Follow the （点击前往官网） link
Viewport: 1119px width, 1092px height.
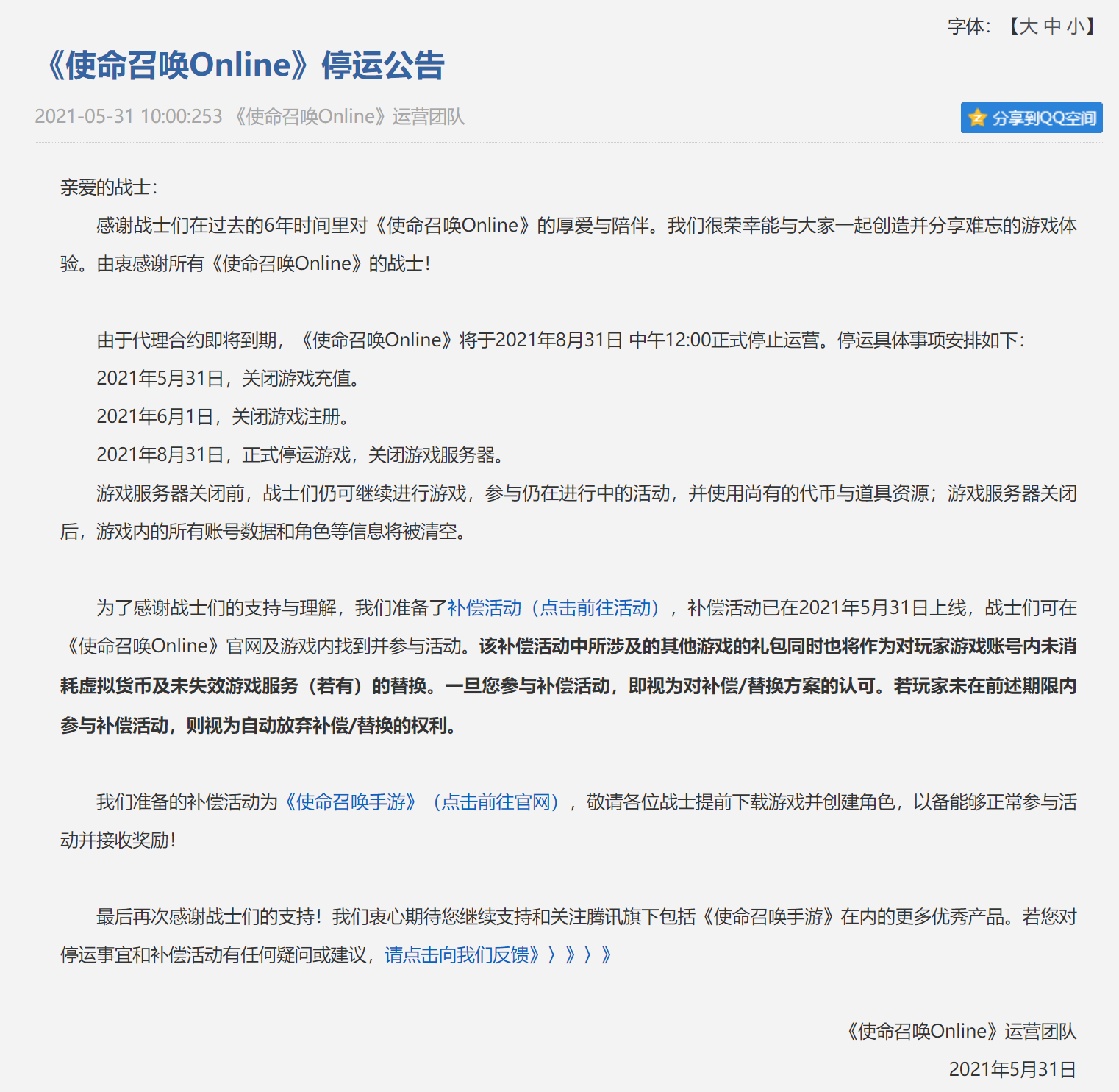click(x=496, y=802)
